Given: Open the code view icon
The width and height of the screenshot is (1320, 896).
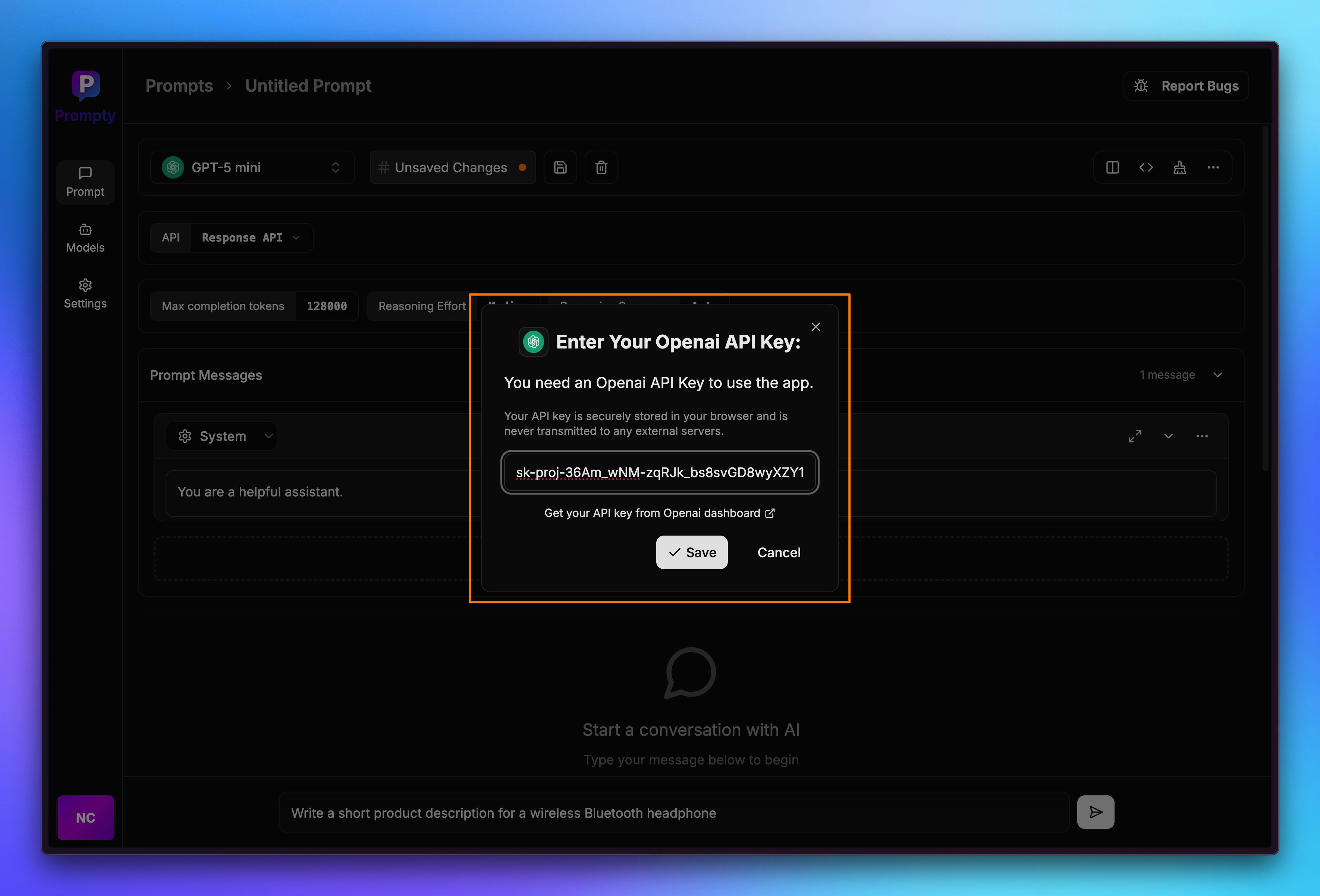Looking at the screenshot, I should click(x=1145, y=167).
